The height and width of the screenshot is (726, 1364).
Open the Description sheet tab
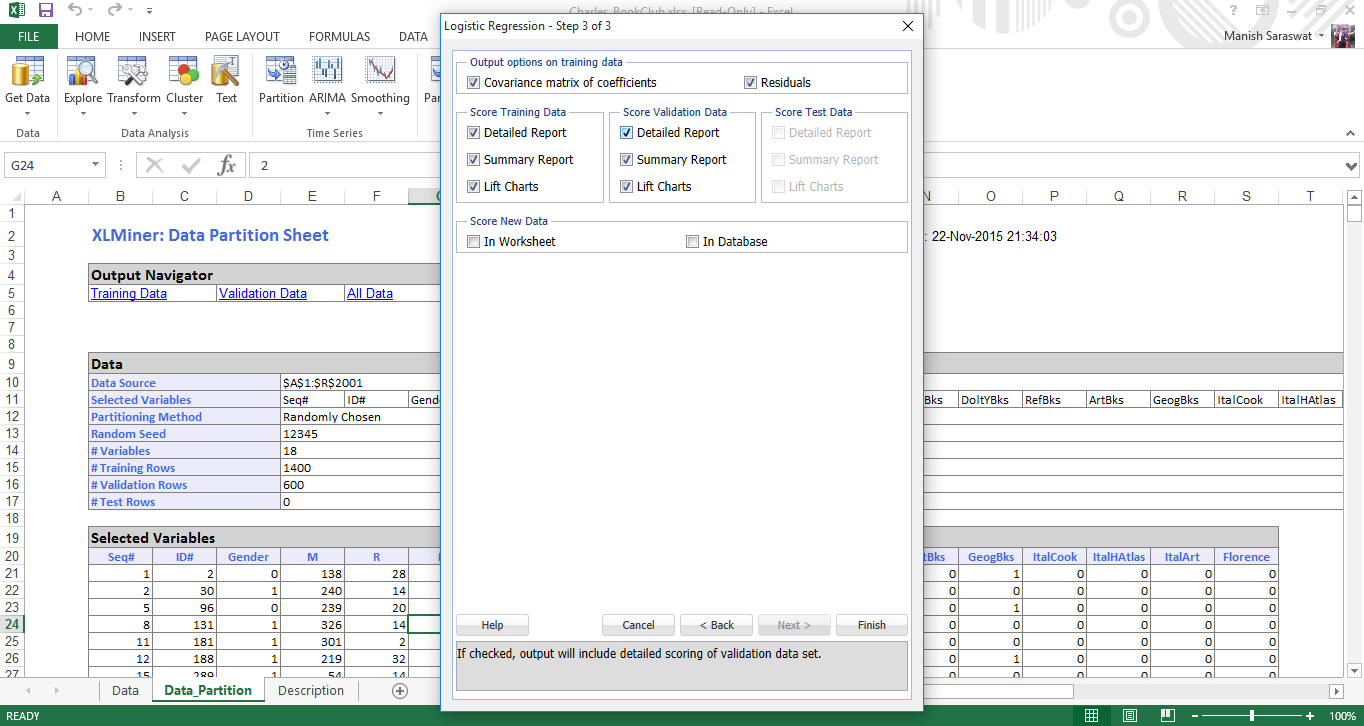[x=310, y=691]
